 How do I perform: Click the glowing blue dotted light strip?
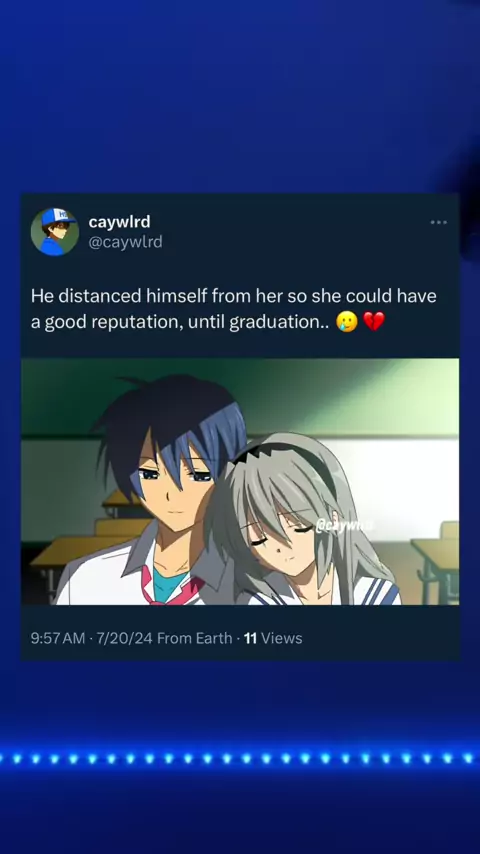[240, 758]
